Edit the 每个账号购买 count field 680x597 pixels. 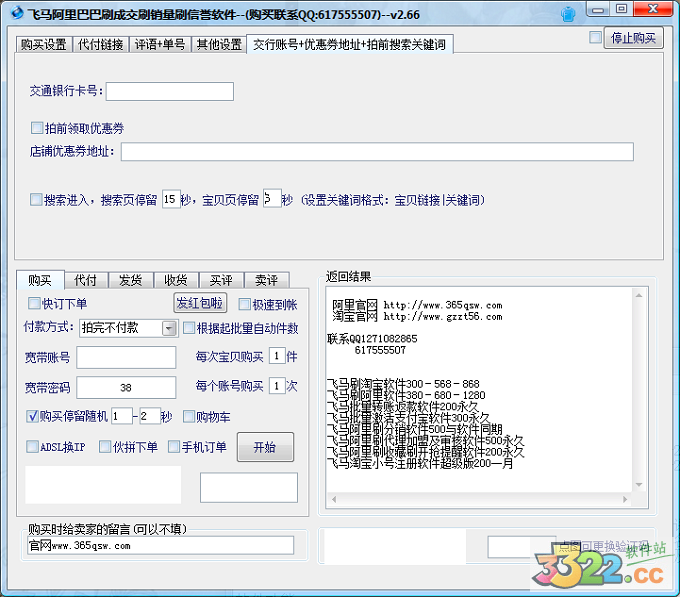click(x=277, y=385)
